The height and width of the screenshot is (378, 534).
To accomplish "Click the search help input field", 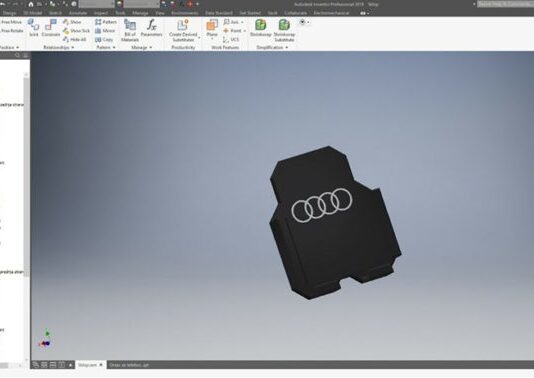I will click(x=505, y=4).
